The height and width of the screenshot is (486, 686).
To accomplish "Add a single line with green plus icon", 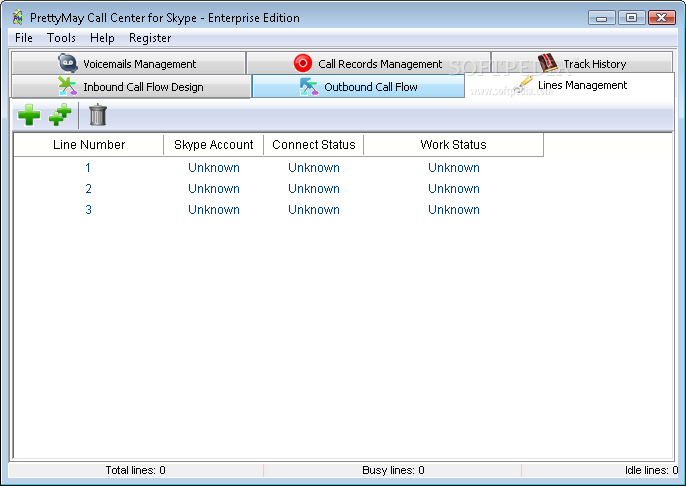I will 29,115.
